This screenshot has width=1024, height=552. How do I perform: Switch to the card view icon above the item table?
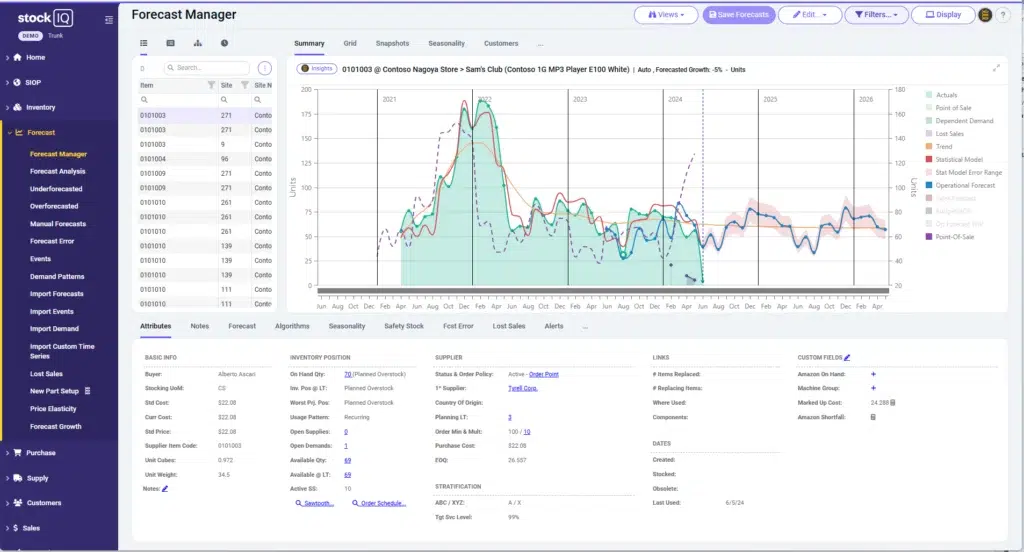pos(170,43)
